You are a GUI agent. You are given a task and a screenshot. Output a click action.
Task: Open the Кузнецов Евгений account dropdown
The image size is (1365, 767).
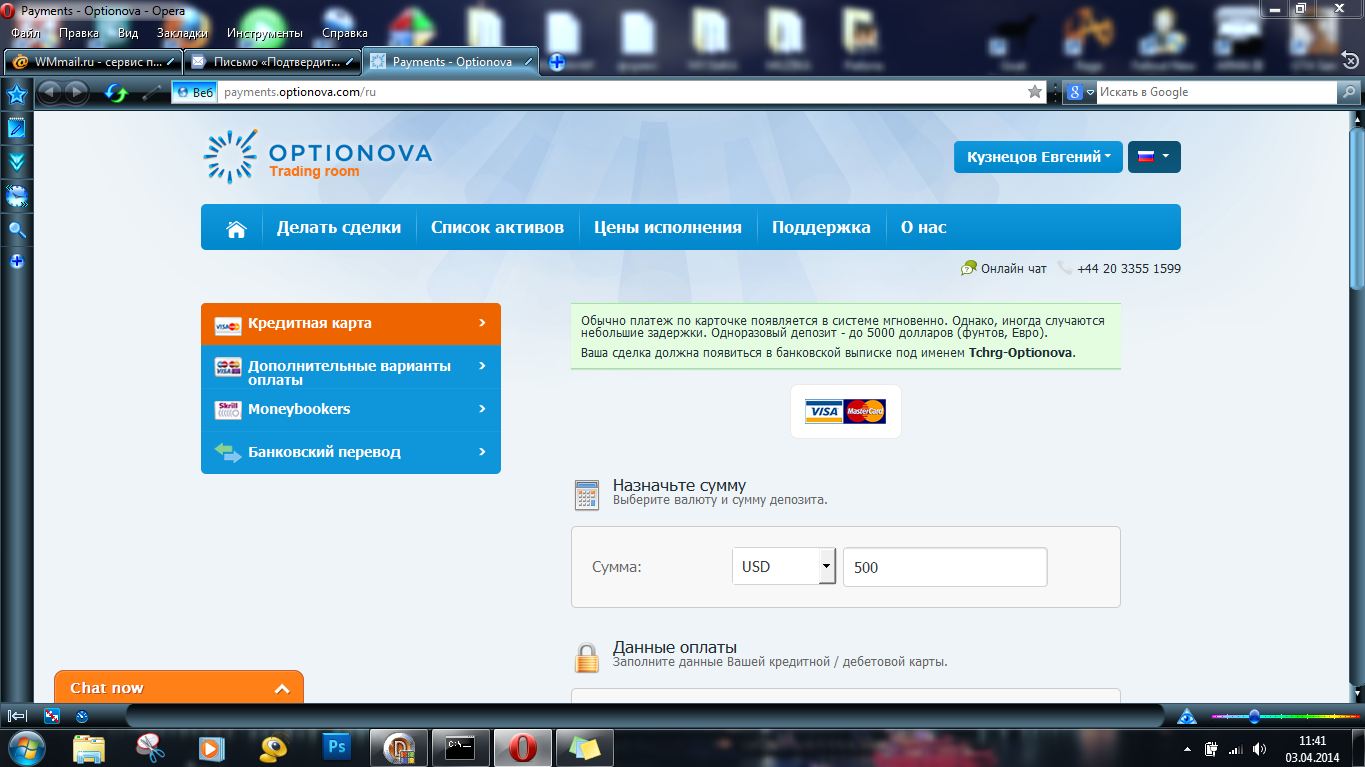point(1039,157)
